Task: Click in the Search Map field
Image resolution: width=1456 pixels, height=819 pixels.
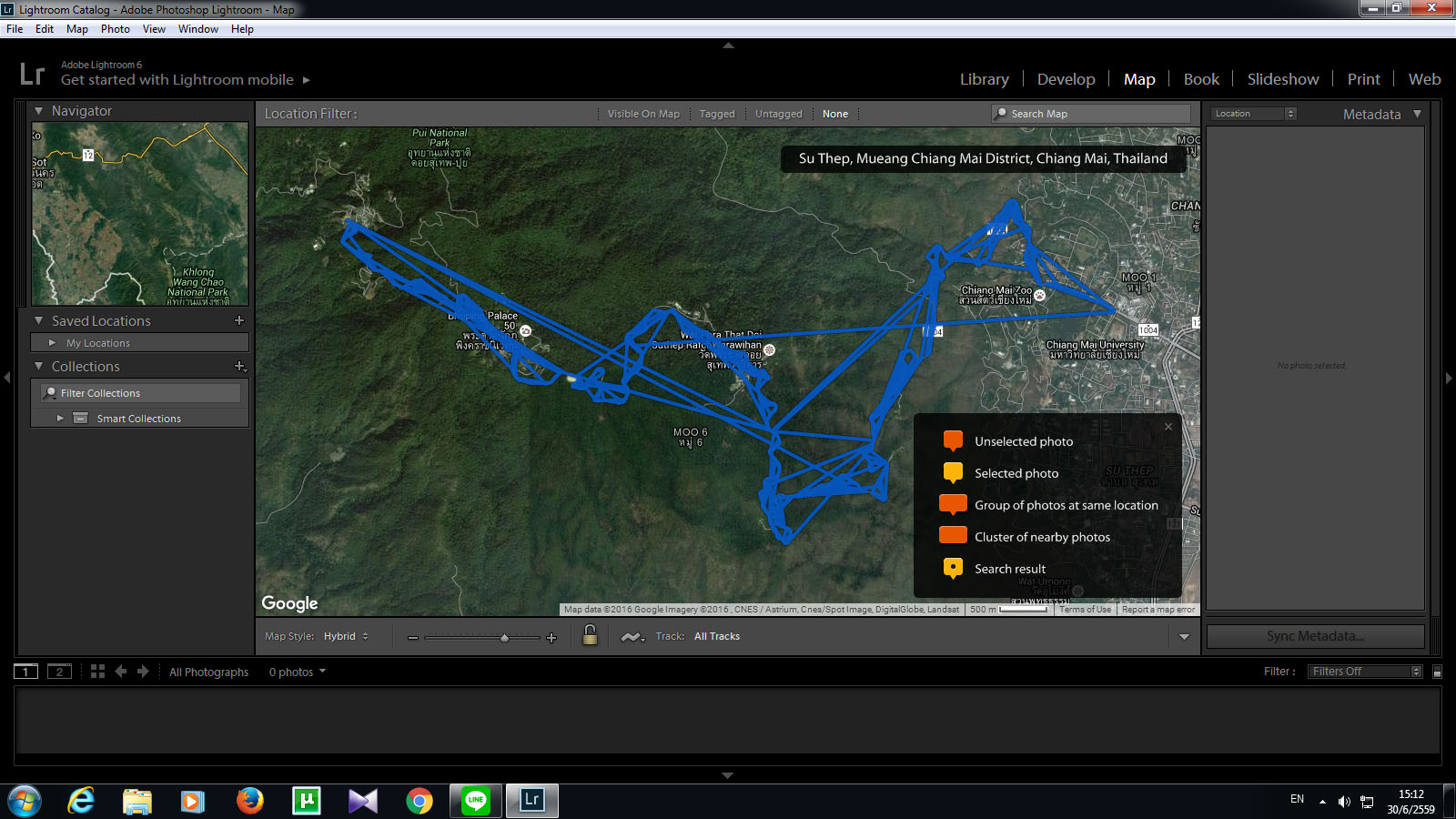Action: (1091, 114)
